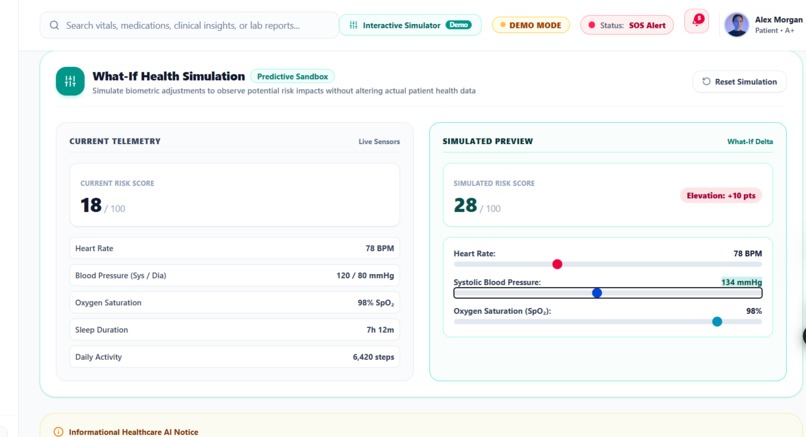Select the Blood Pressure 120 / 80 mmHg row

coord(234,276)
